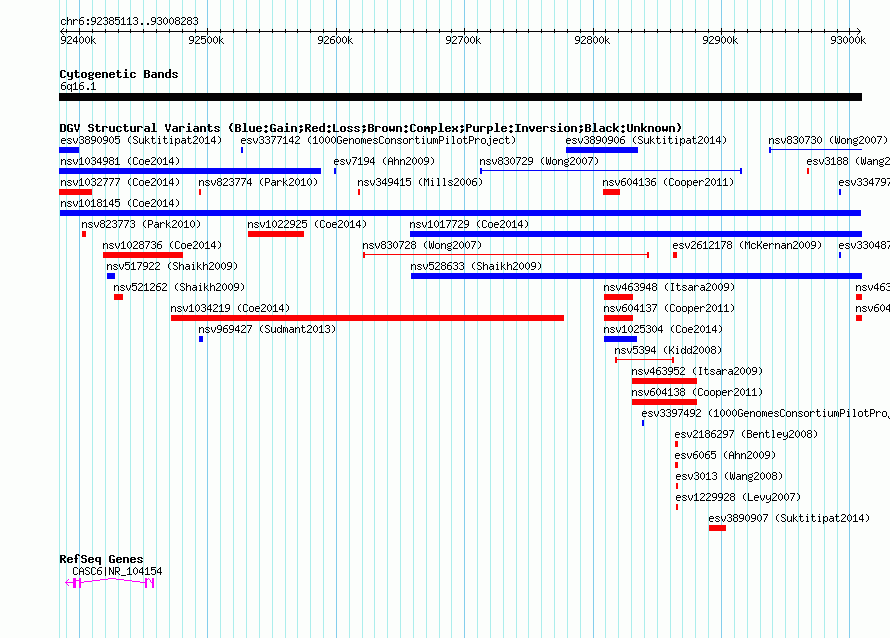Open nsv463952 (Itsara2009) variant label

point(698,371)
